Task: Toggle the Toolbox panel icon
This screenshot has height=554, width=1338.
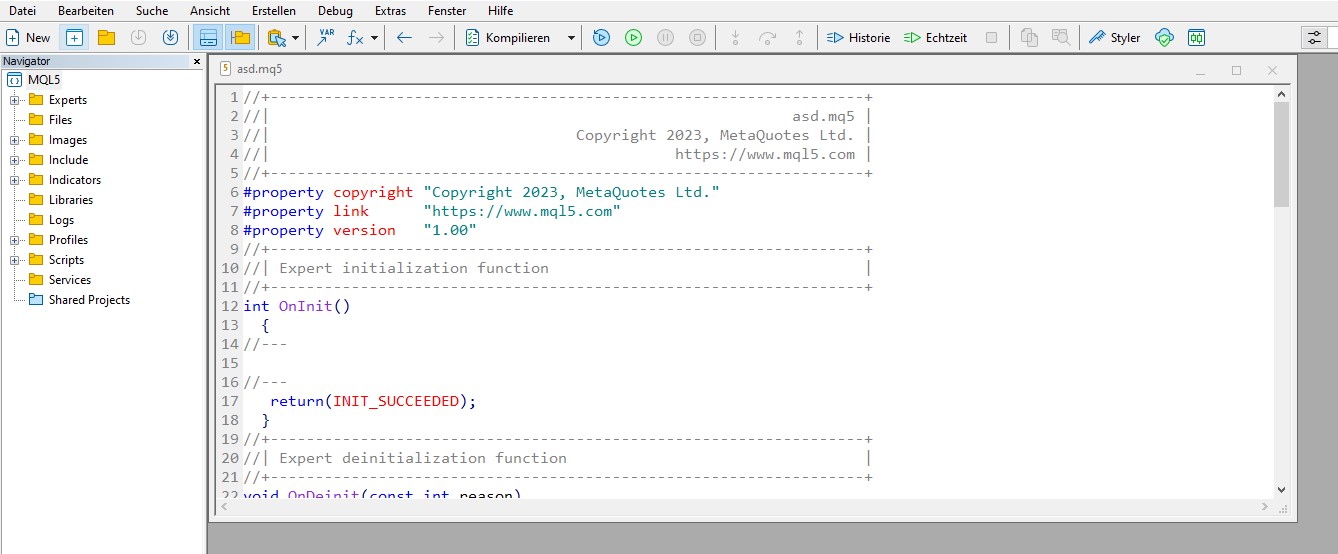Action: coord(208,37)
